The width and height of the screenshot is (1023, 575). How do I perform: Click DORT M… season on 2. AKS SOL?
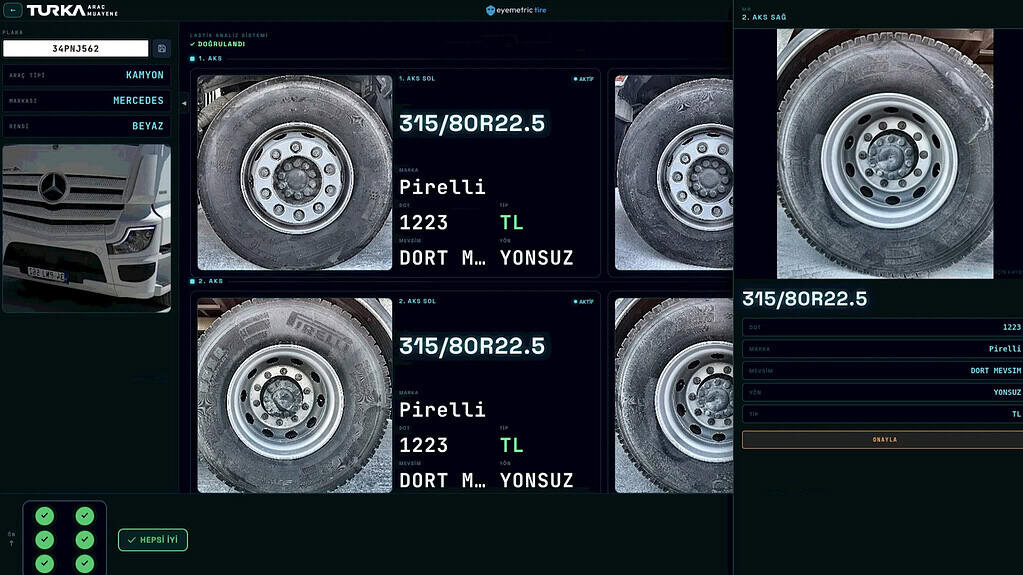click(x=442, y=480)
